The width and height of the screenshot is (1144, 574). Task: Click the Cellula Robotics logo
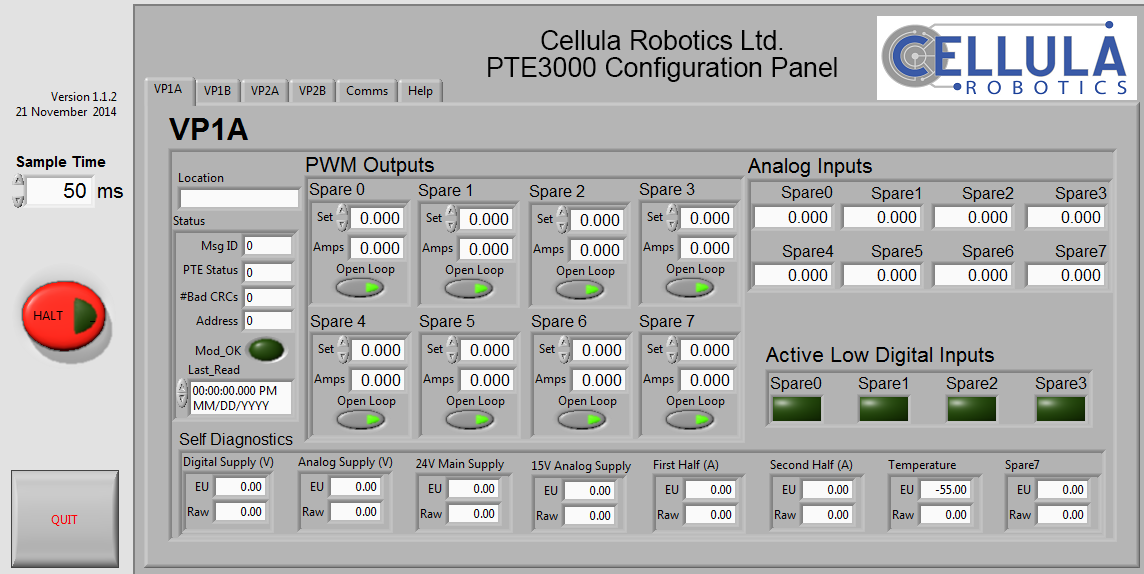tap(1007, 58)
